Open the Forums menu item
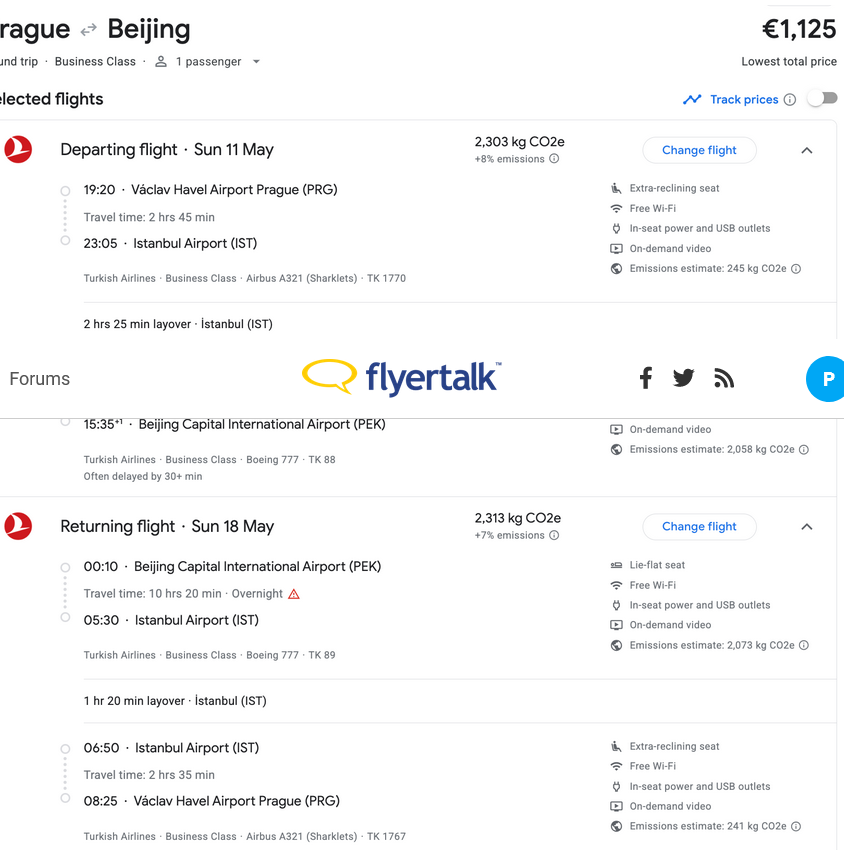 click(40, 379)
